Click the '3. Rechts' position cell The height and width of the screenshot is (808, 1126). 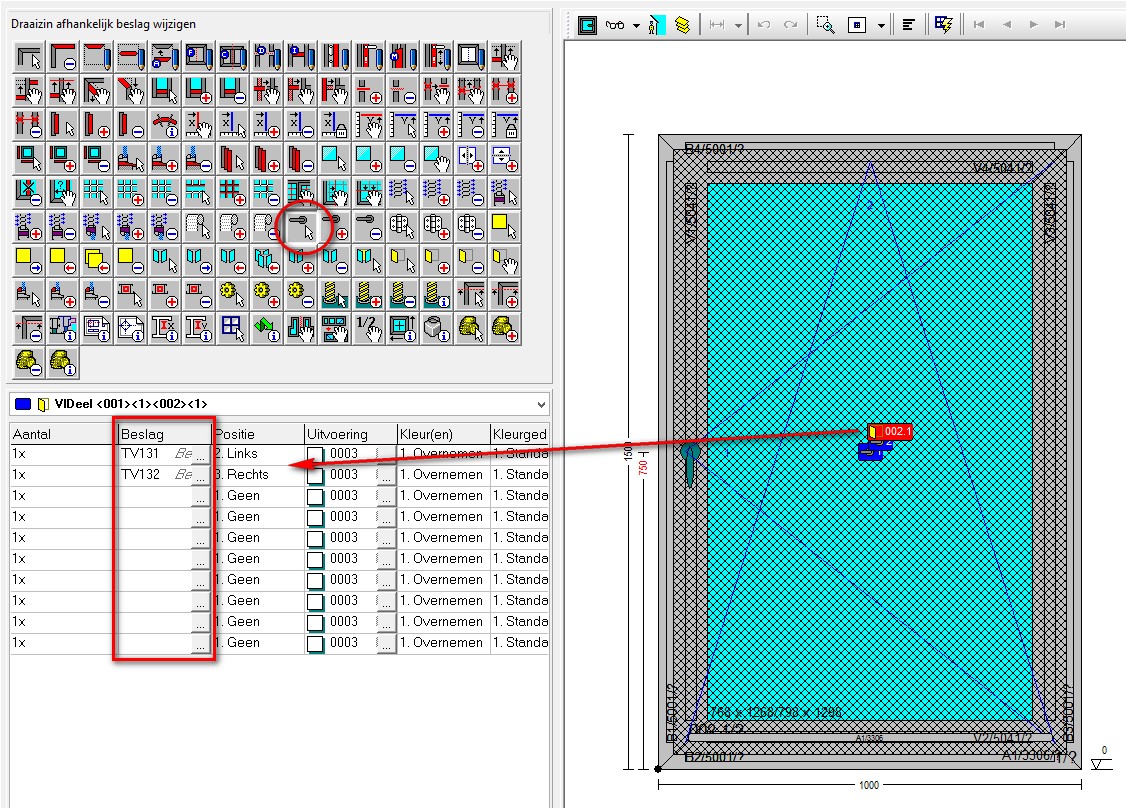pyautogui.click(x=259, y=475)
